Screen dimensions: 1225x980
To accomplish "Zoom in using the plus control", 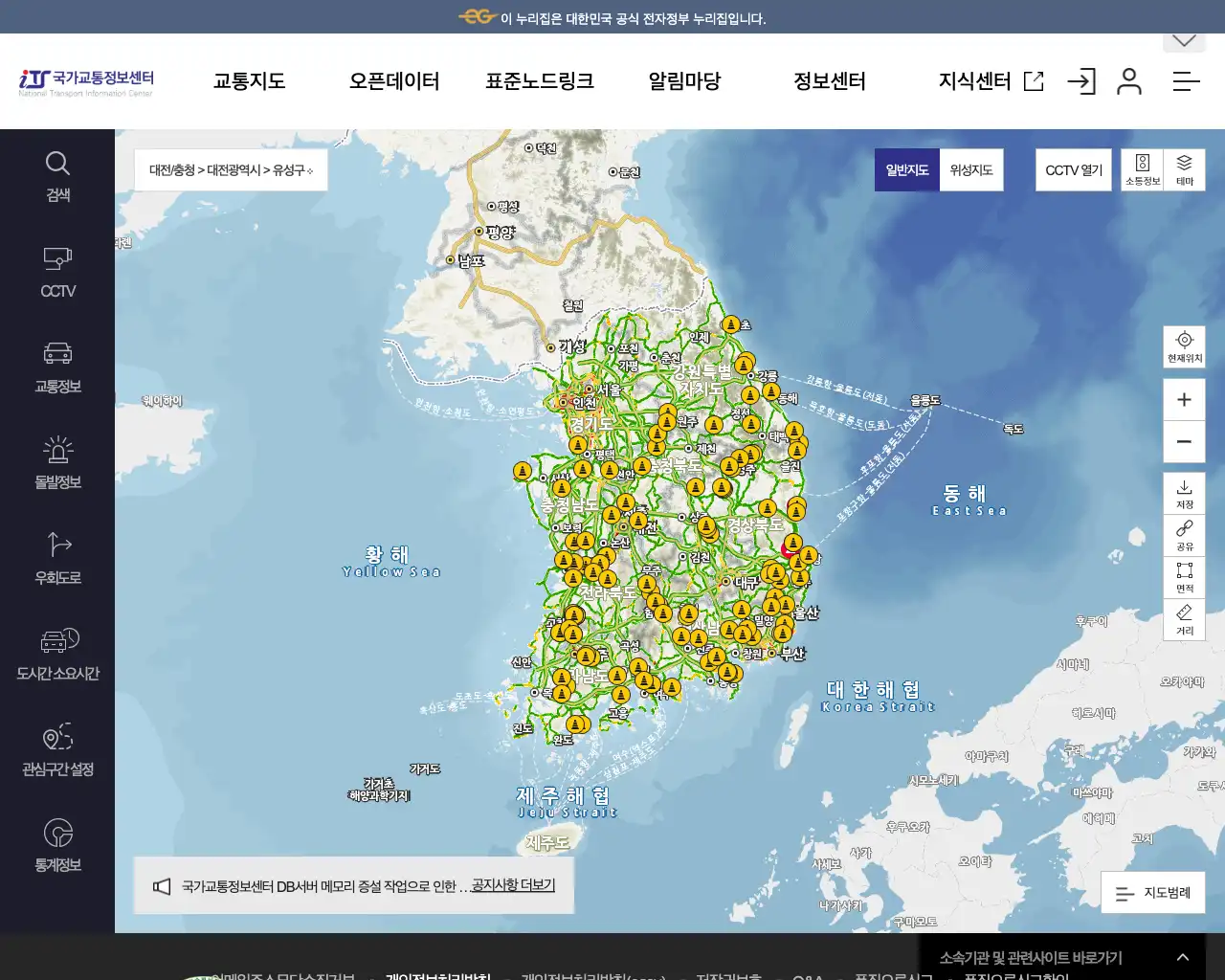I will [x=1184, y=399].
